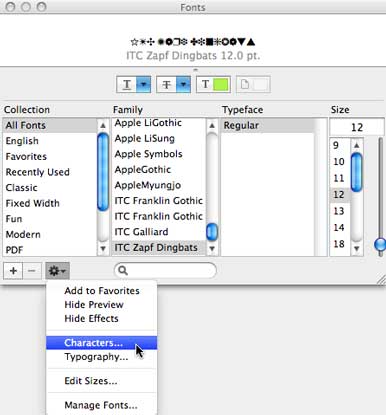Remove collection with the minus button
This screenshot has height=415, width=386.
click(x=32, y=271)
